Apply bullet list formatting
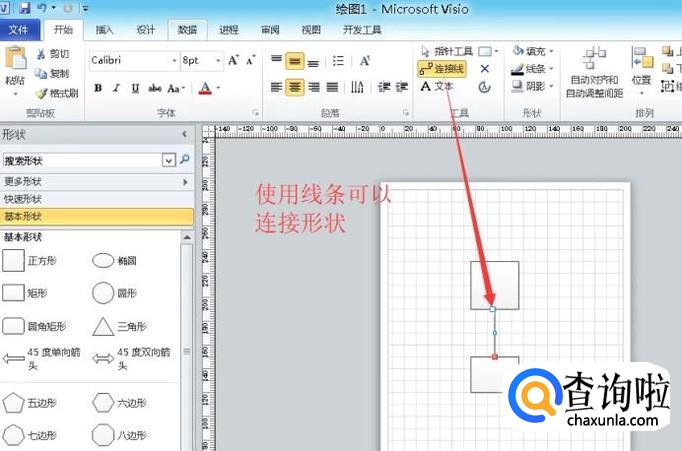 (x=338, y=60)
